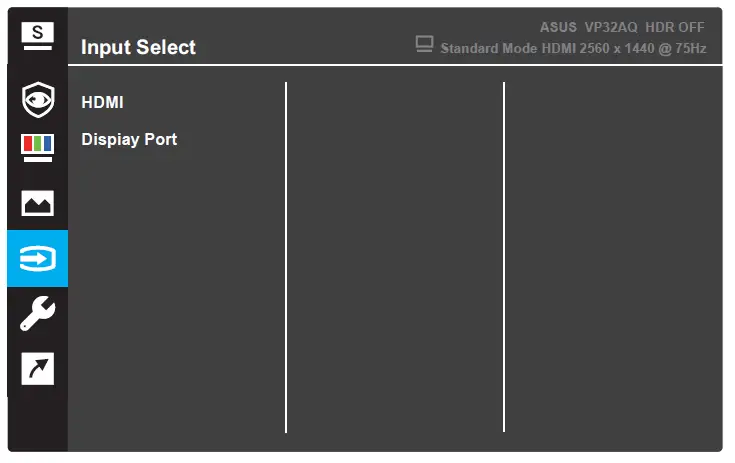Click the empty middle column panel

pyautogui.click(x=395, y=258)
